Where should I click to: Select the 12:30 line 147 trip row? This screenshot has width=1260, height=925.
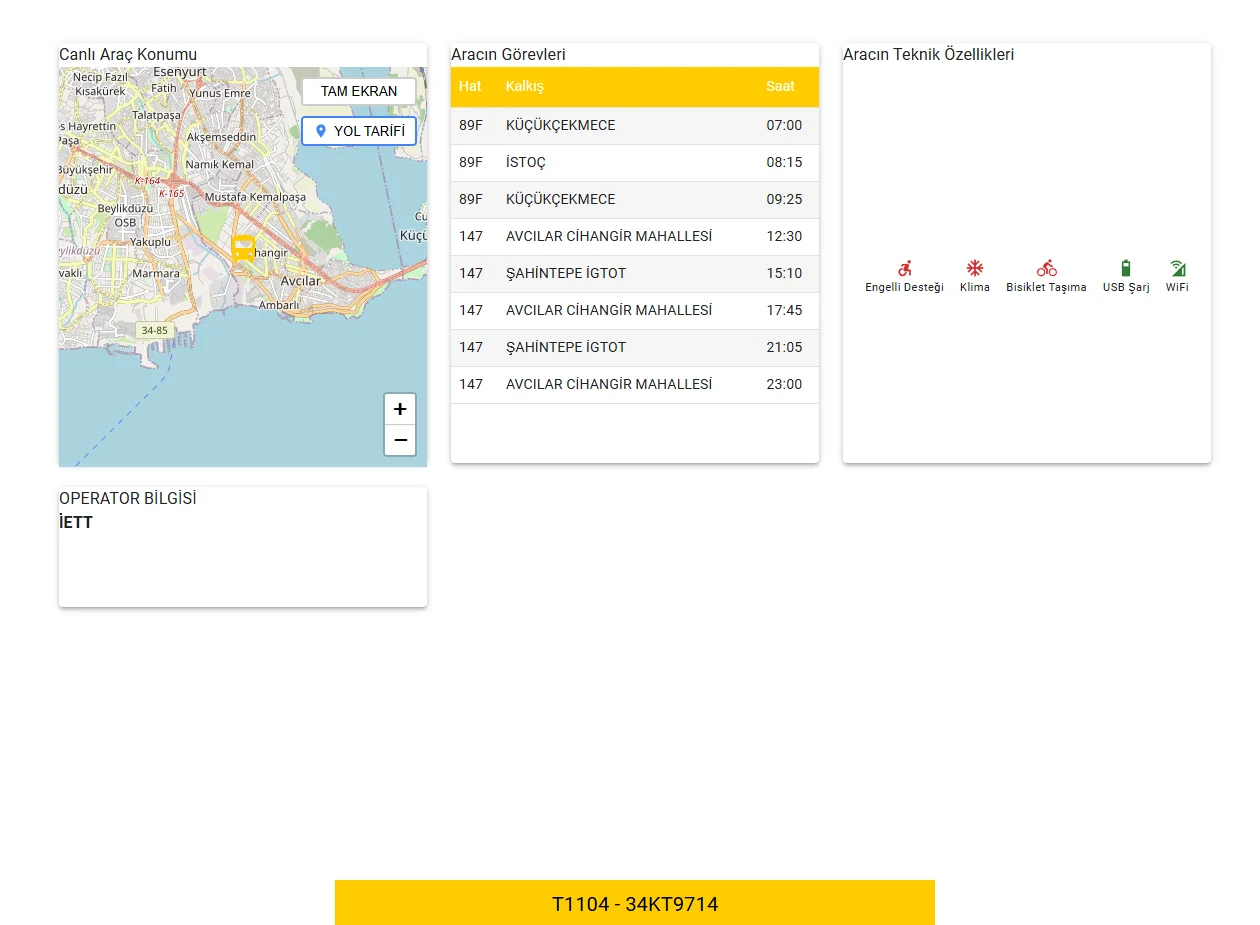(x=634, y=237)
